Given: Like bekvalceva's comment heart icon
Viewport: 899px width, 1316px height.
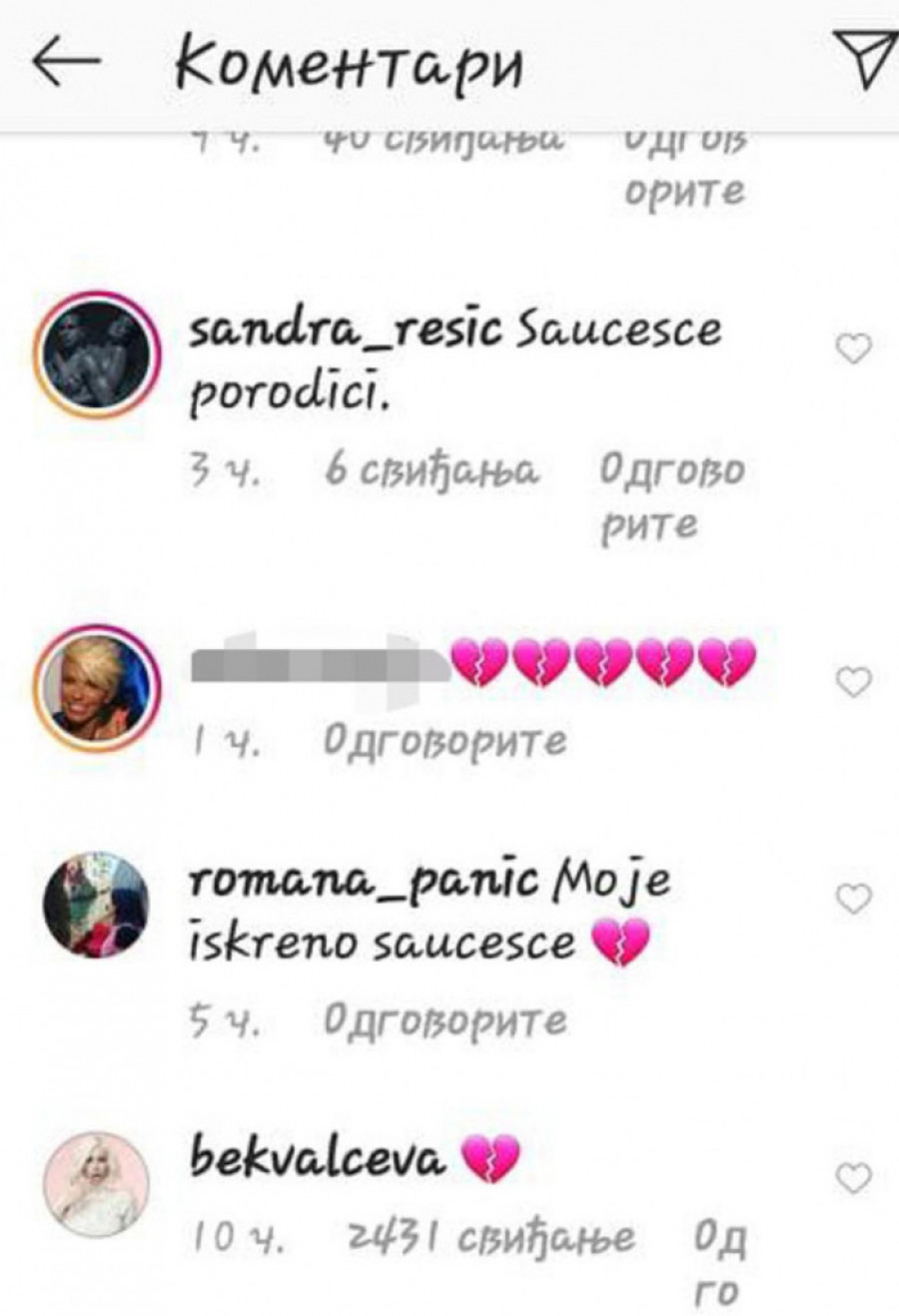Looking at the screenshot, I should point(853,1178).
